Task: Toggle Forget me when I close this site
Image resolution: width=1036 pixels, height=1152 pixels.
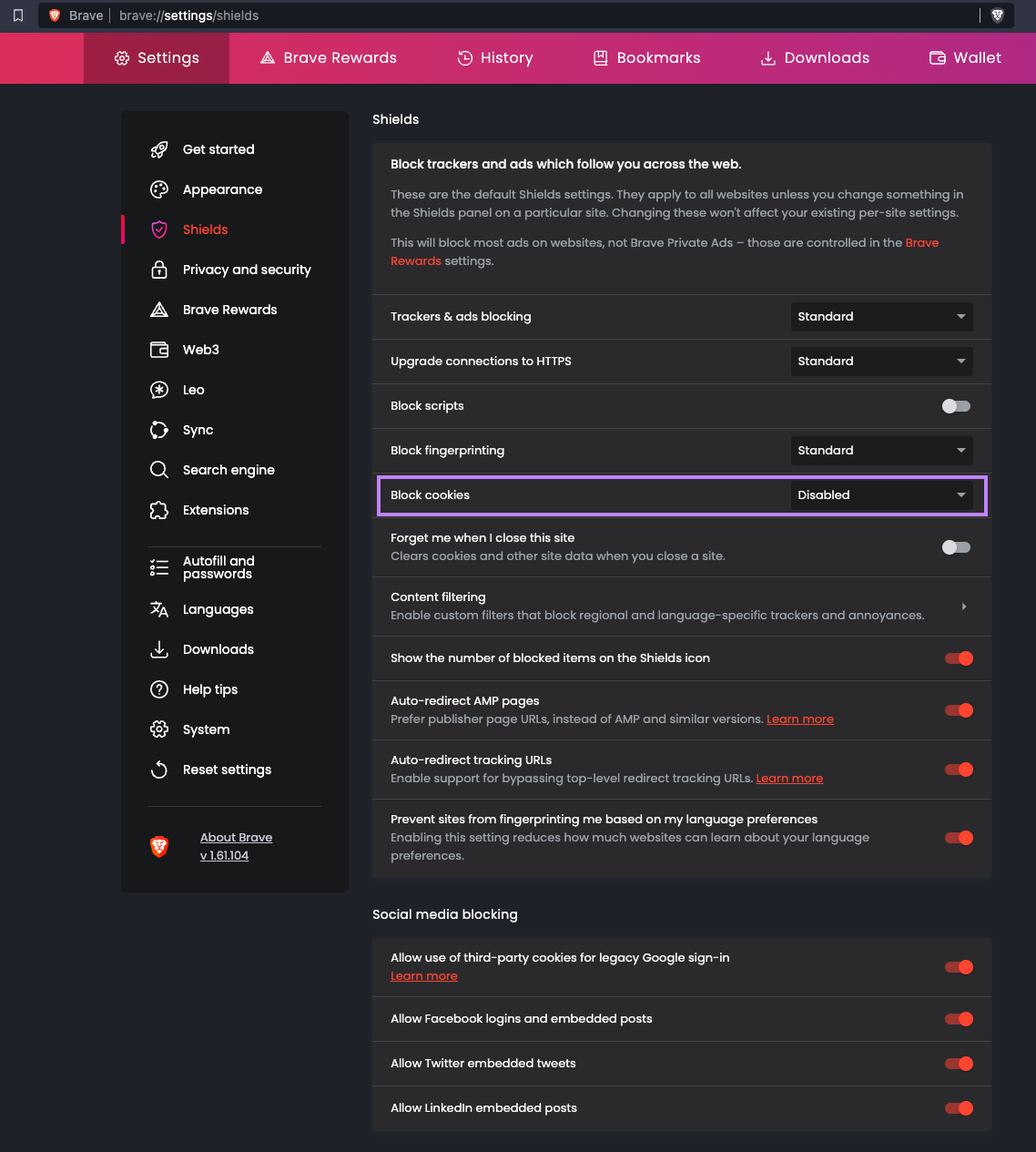Action: (x=956, y=547)
